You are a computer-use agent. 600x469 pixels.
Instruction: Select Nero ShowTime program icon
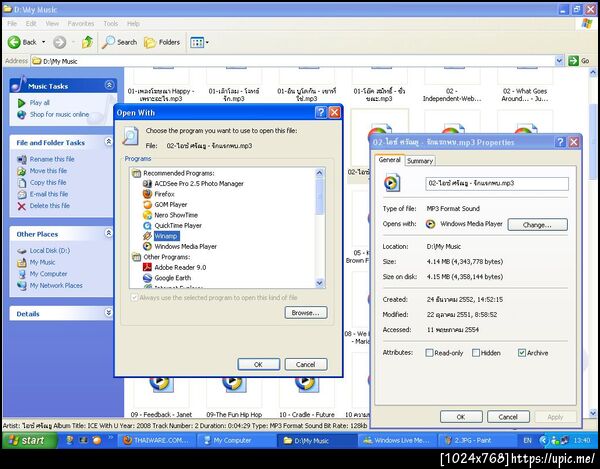pyautogui.click(x=147, y=215)
